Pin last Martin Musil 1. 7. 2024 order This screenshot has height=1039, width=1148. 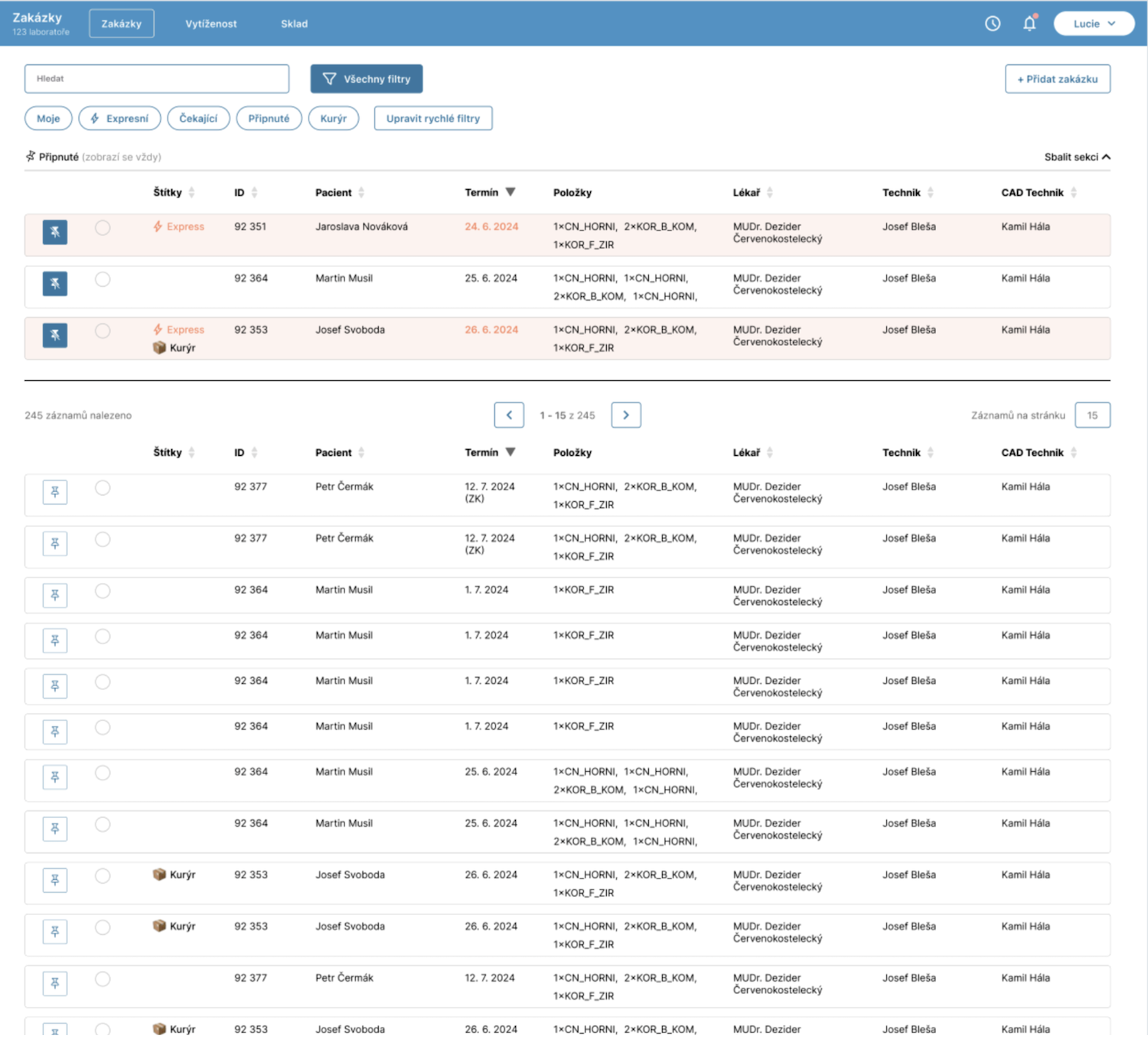point(55,732)
